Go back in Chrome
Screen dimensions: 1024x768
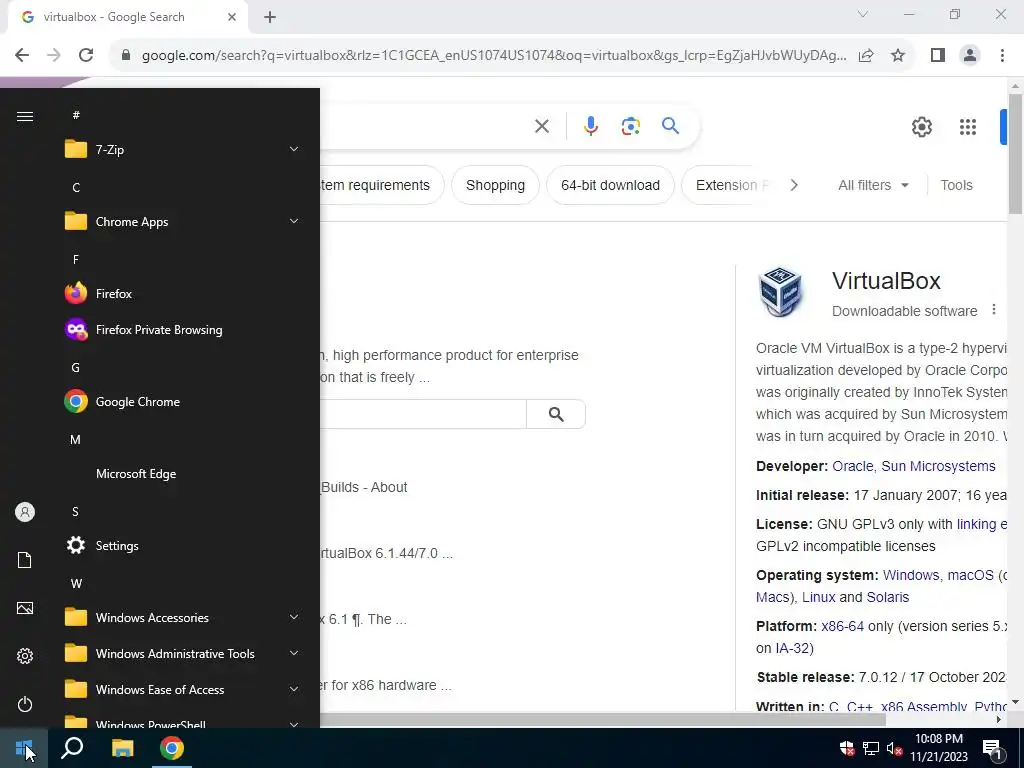click(22, 55)
